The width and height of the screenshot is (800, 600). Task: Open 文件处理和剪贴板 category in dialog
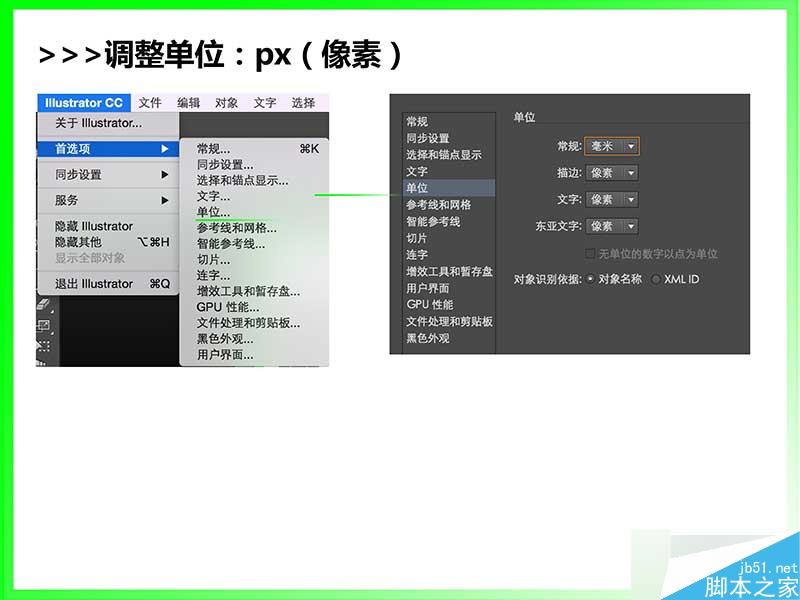(x=449, y=321)
